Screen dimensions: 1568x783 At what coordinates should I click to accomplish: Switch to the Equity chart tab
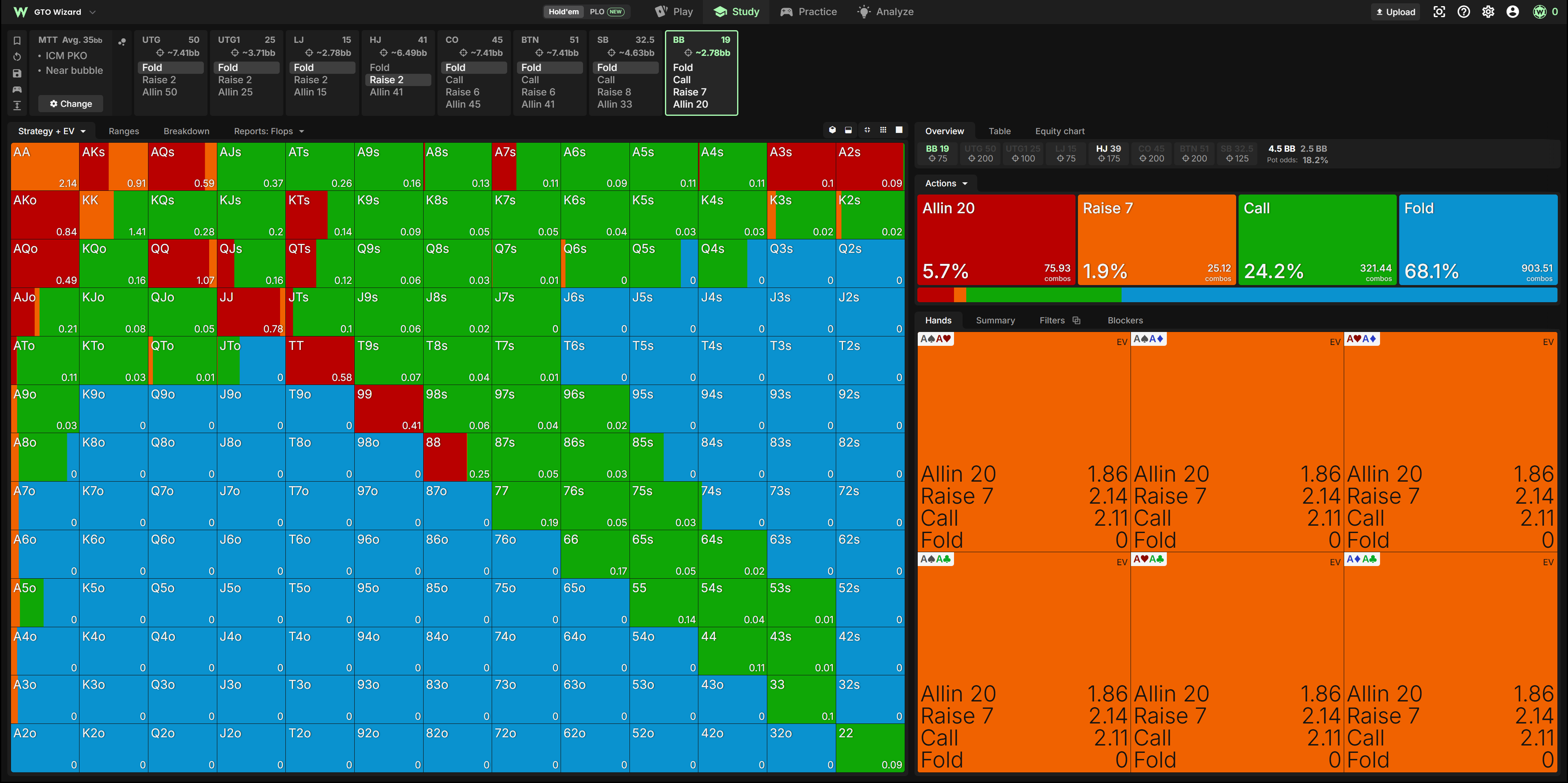1060,131
